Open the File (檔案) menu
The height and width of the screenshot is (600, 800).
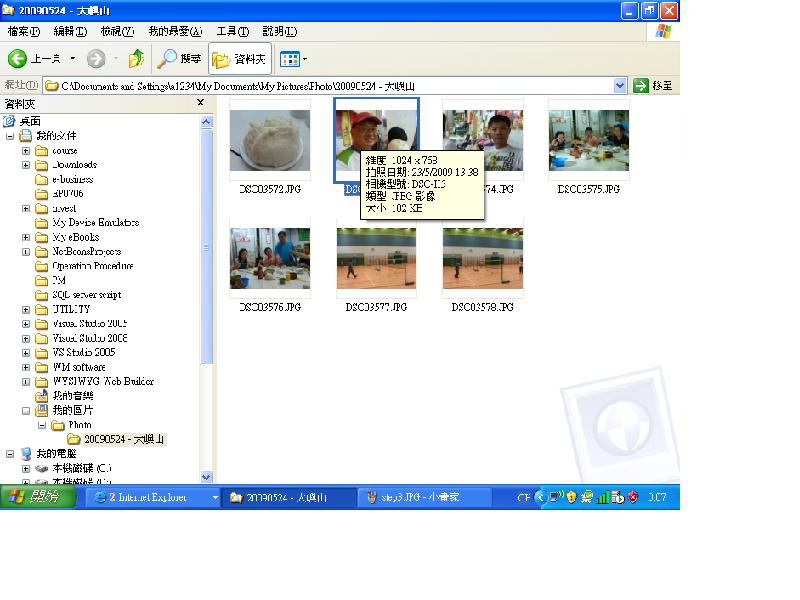(23, 32)
